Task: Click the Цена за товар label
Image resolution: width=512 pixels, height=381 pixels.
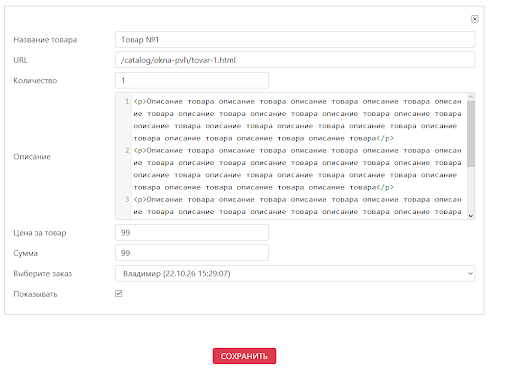Action: point(40,233)
